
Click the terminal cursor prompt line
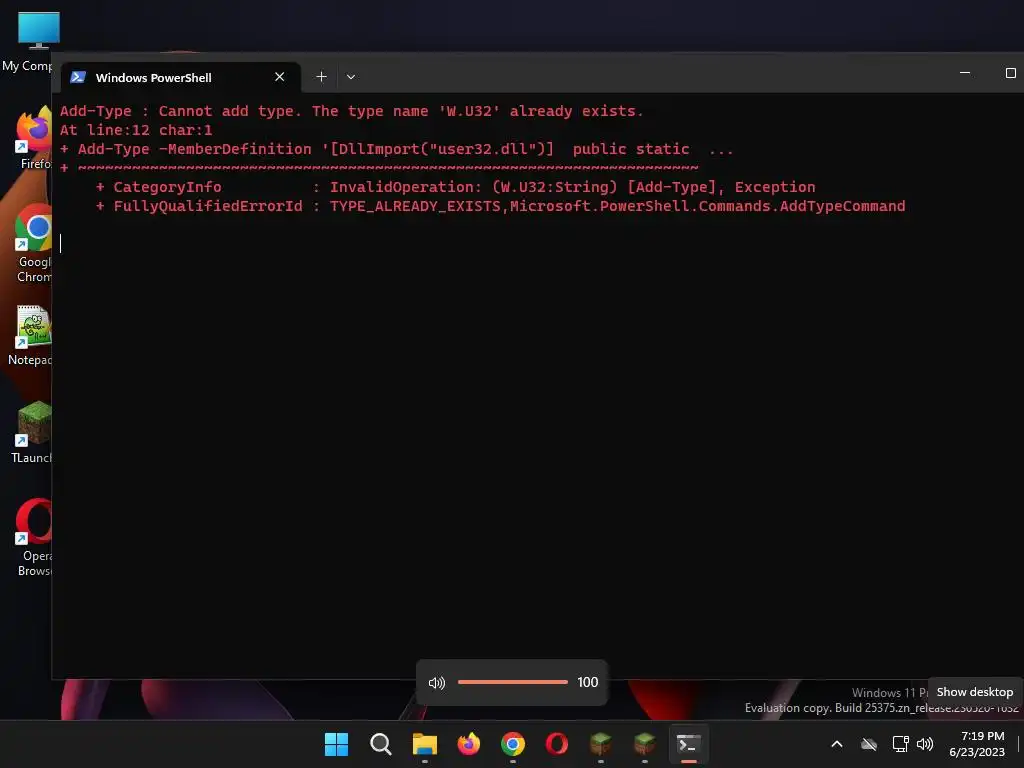coord(61,244)
